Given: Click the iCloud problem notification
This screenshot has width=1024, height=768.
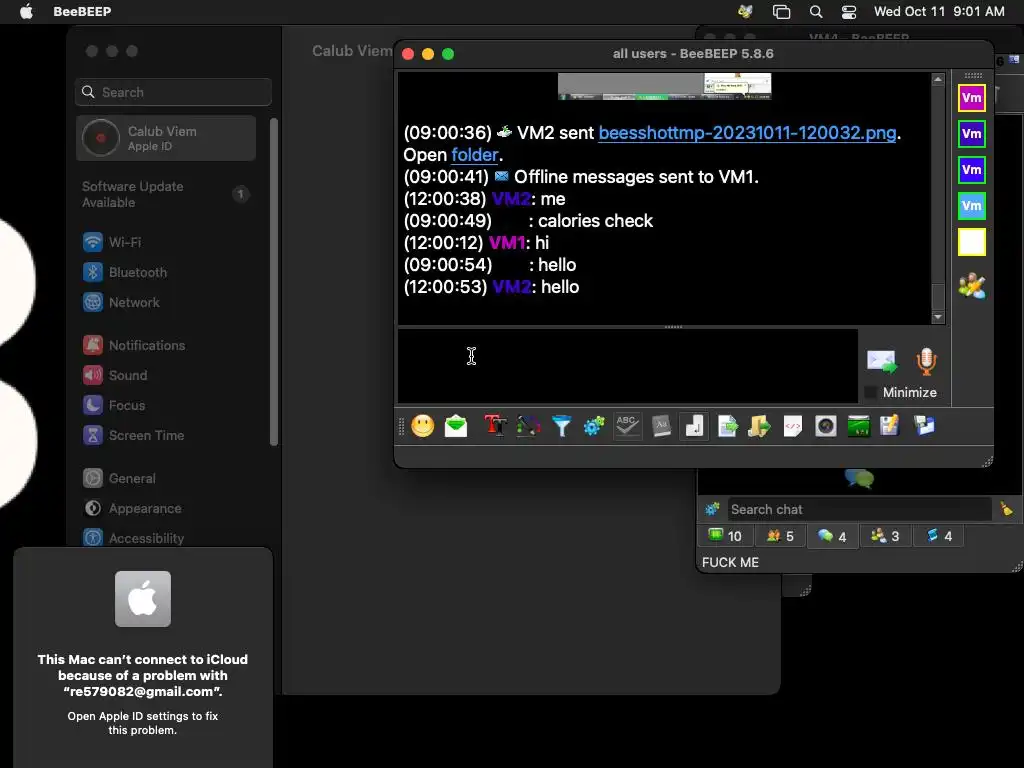Looking at the screenshot, I should [x=143, y=658].
